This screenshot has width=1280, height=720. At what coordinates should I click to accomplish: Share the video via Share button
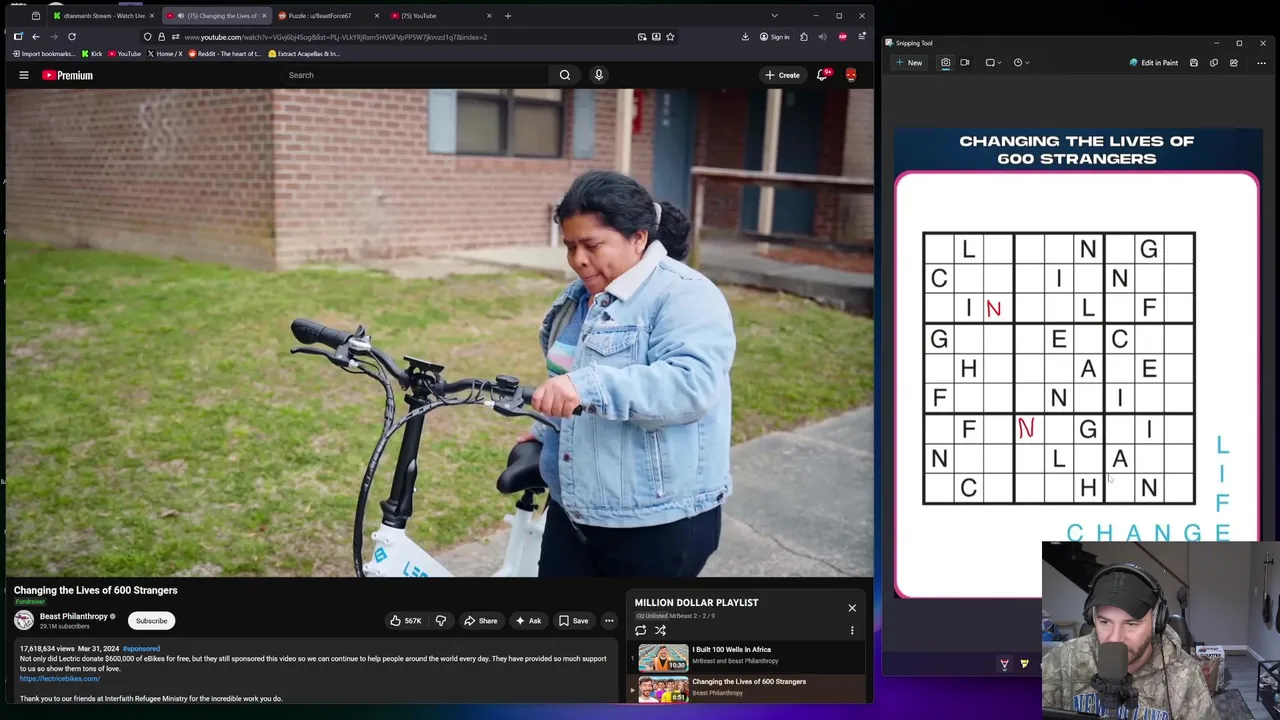tap(480, 621)
